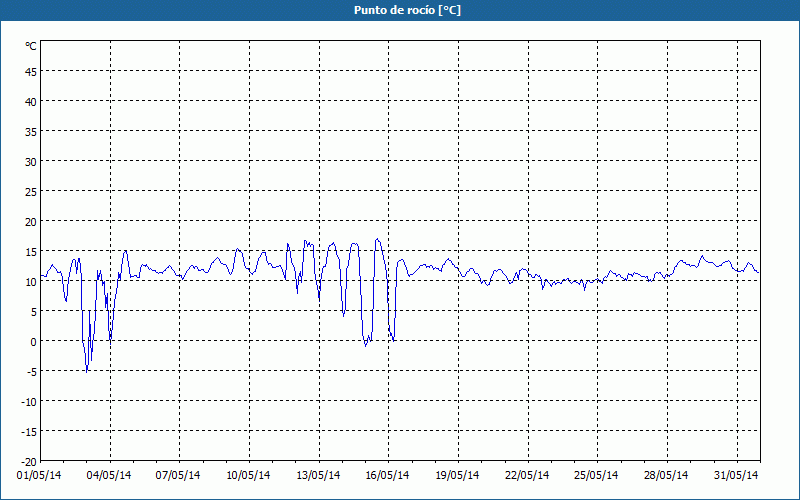Screen dimensions: 800x500
Task: Select the y-axis value 35
Action: click(x=31, y=132)
